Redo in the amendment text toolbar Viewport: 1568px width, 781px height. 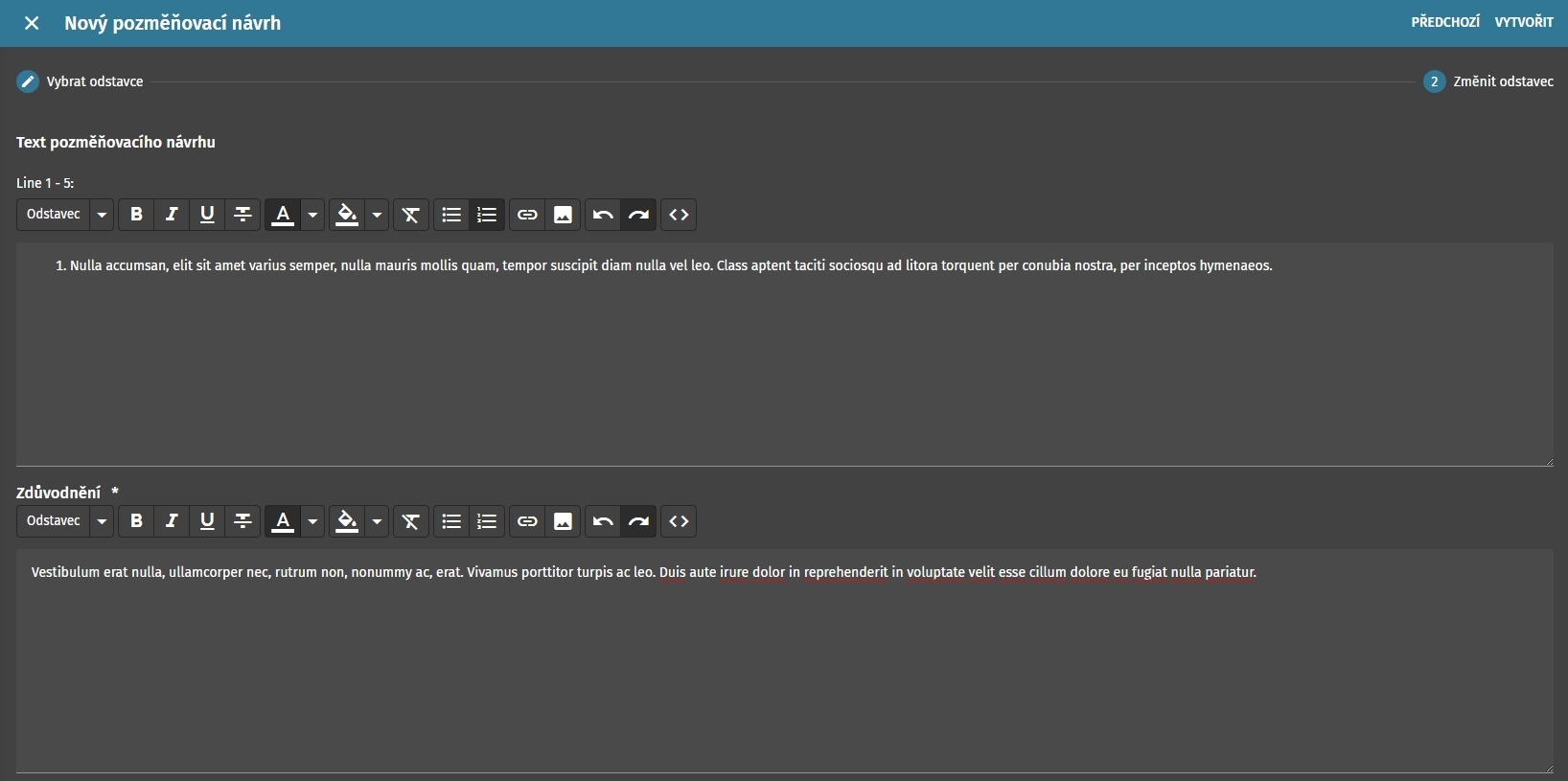639,215
